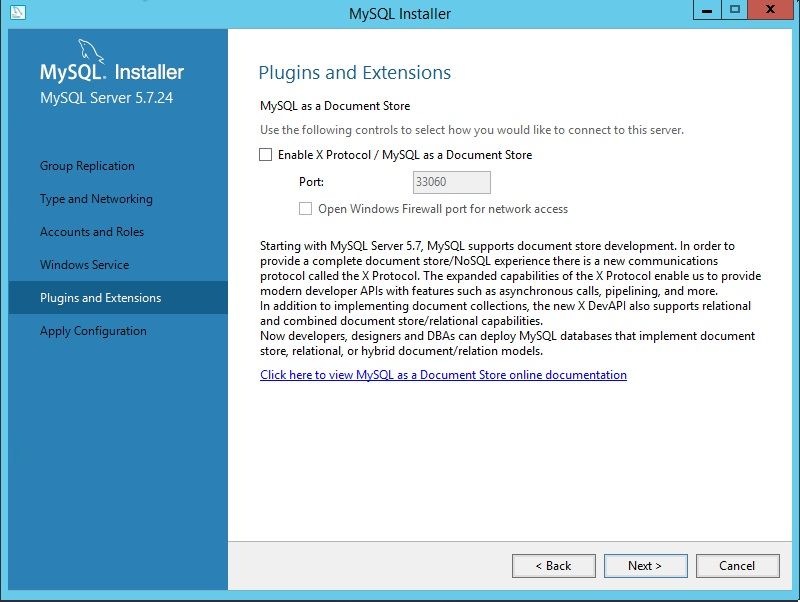The width and height of the screenshot is (800, 602).
Task: Close the MySQL Installer window
Action: (x=770, y=10)
